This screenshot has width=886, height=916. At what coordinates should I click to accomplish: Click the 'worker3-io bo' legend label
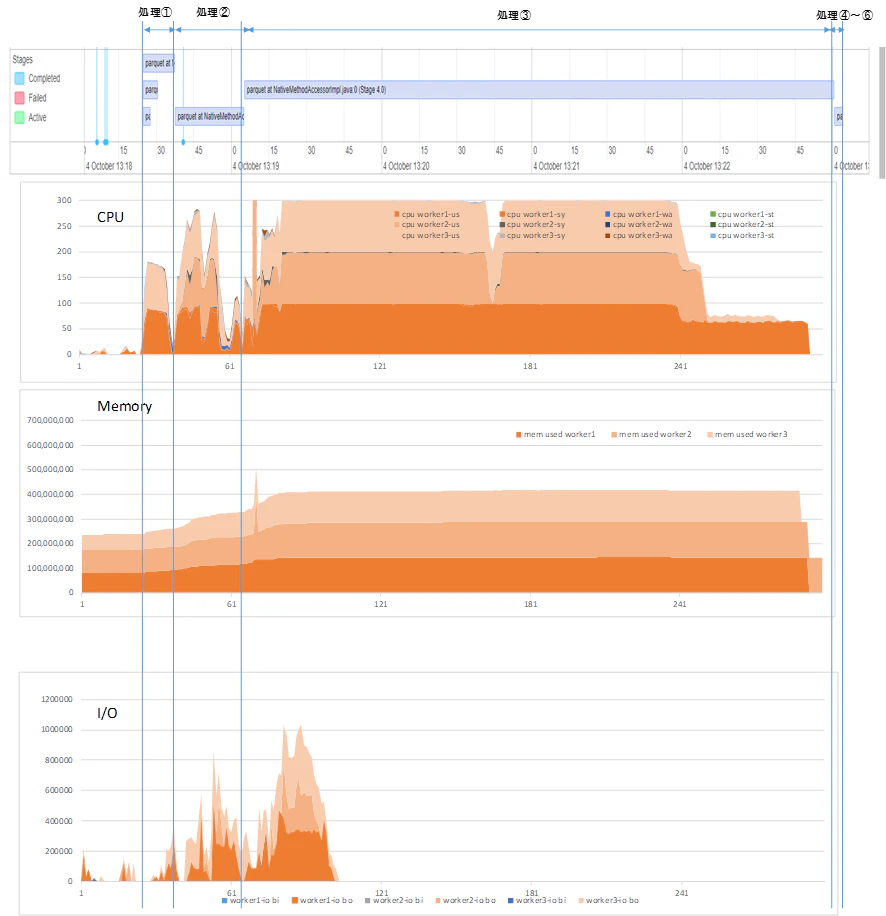pos(612,900)
